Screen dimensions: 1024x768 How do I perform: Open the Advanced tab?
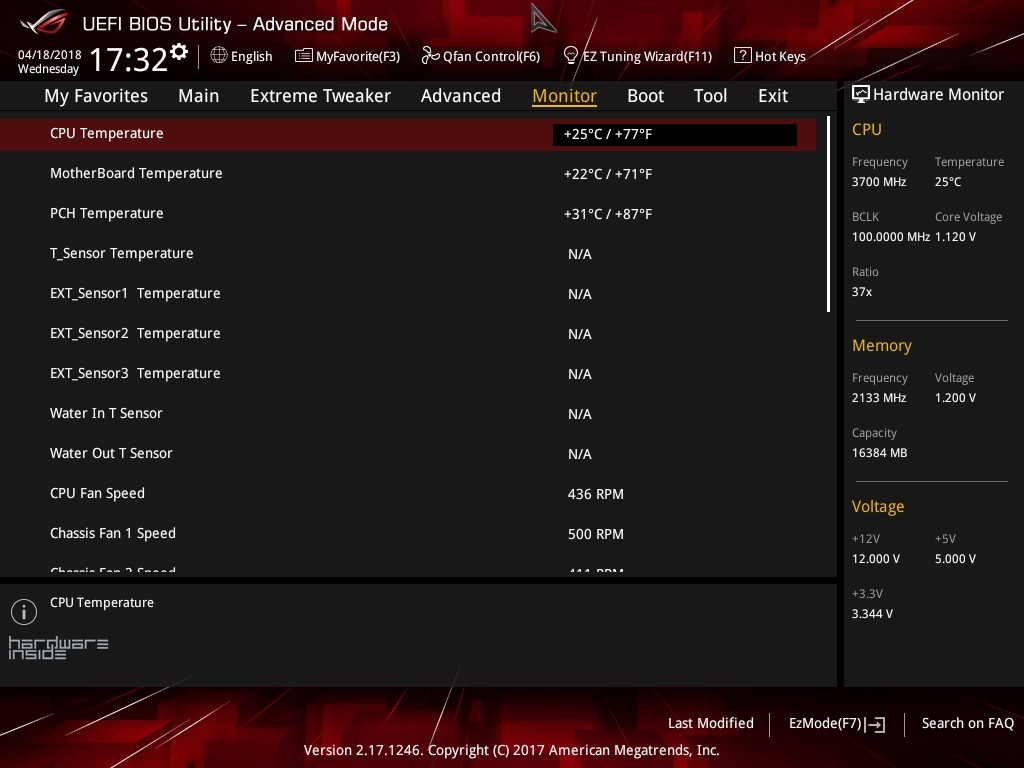pyautogui.click(x=460, y=96)
